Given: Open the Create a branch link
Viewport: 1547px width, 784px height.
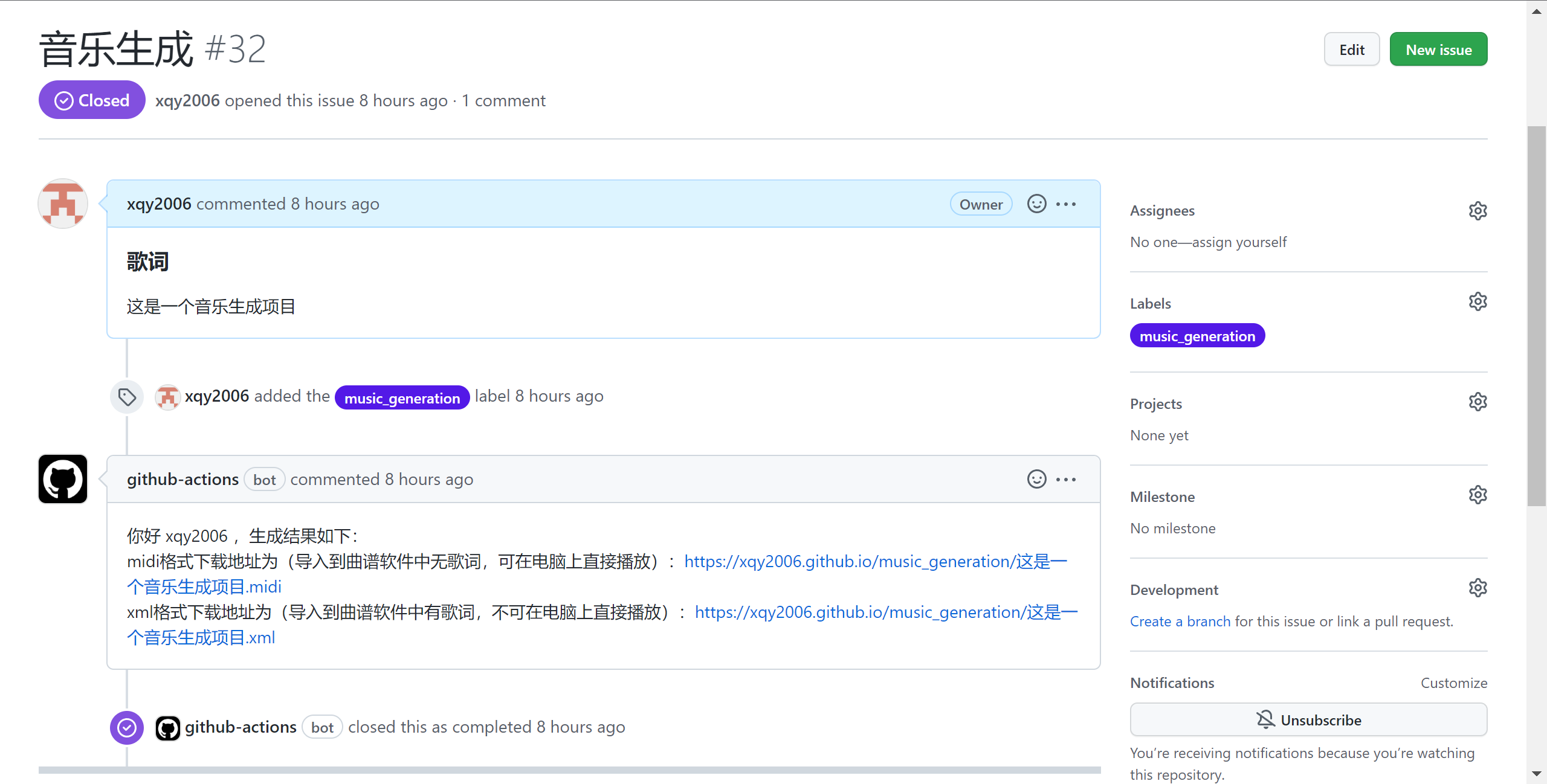Looking at the screenshot, I should pyautogui.click(x=1179, y=621).
